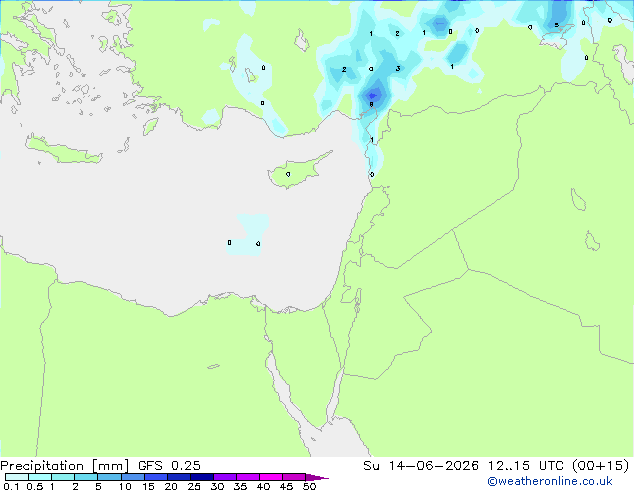Click the '0.1' legend scale label

(x=11, y=486)
